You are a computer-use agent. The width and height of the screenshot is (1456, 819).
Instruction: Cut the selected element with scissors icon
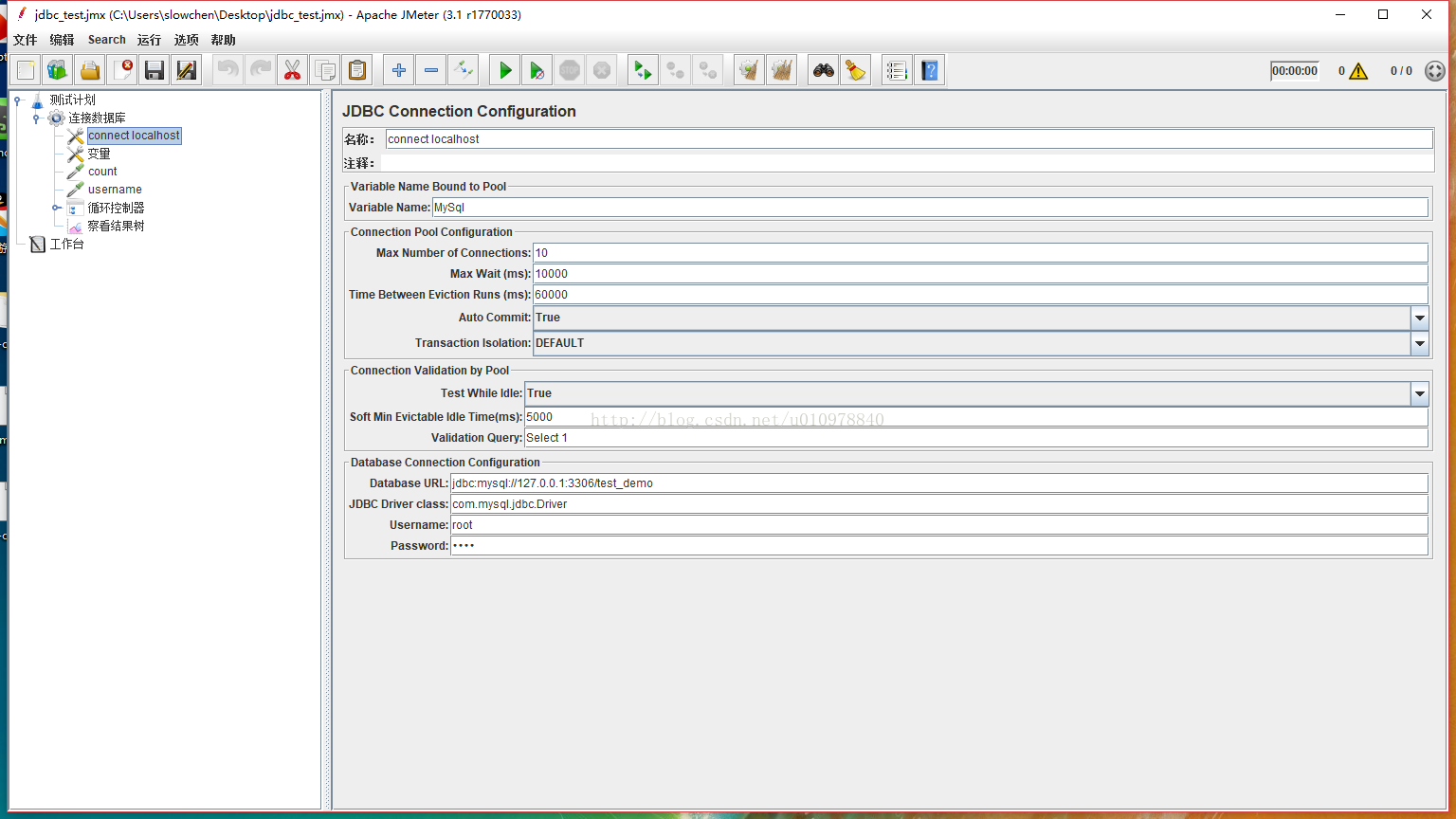pyautogui.click(x=292, y=70)
